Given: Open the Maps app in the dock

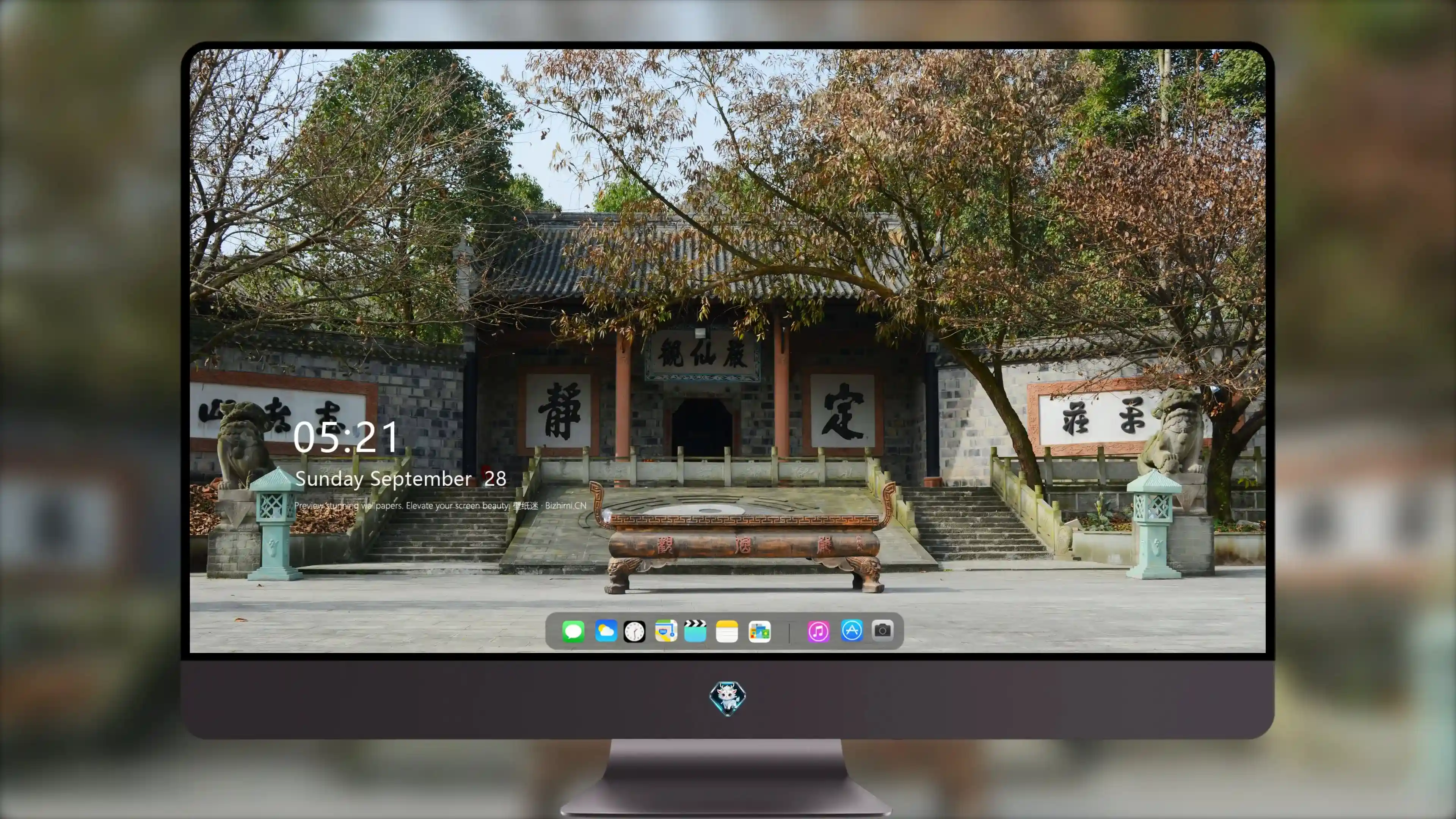Looking at the screenshot, I should tap(666, 631).
